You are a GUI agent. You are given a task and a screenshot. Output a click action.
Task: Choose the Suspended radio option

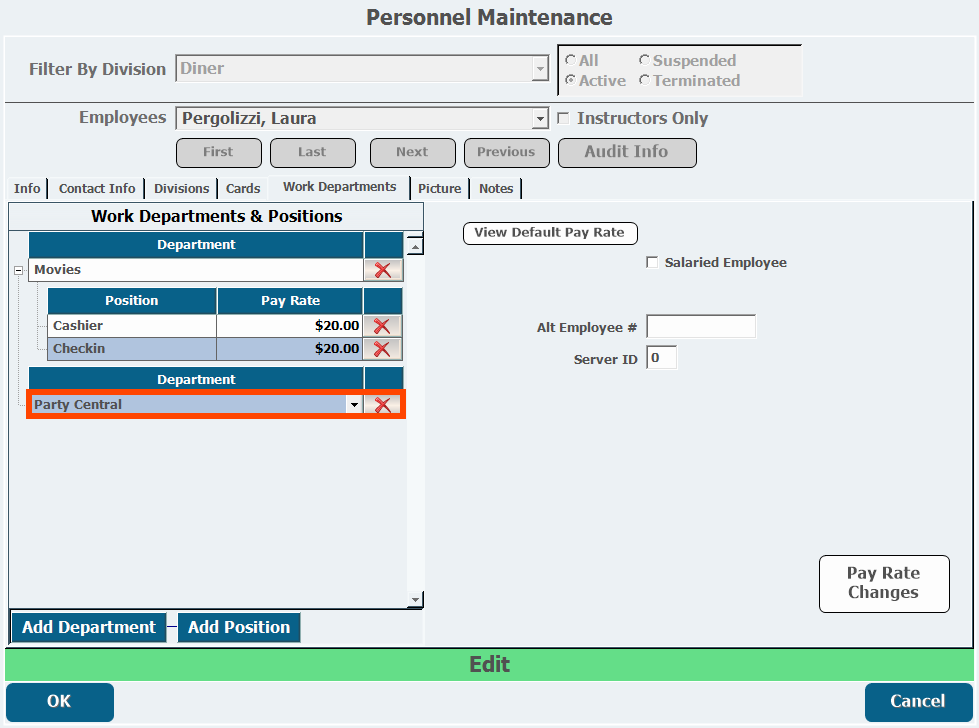click(645, 61)
